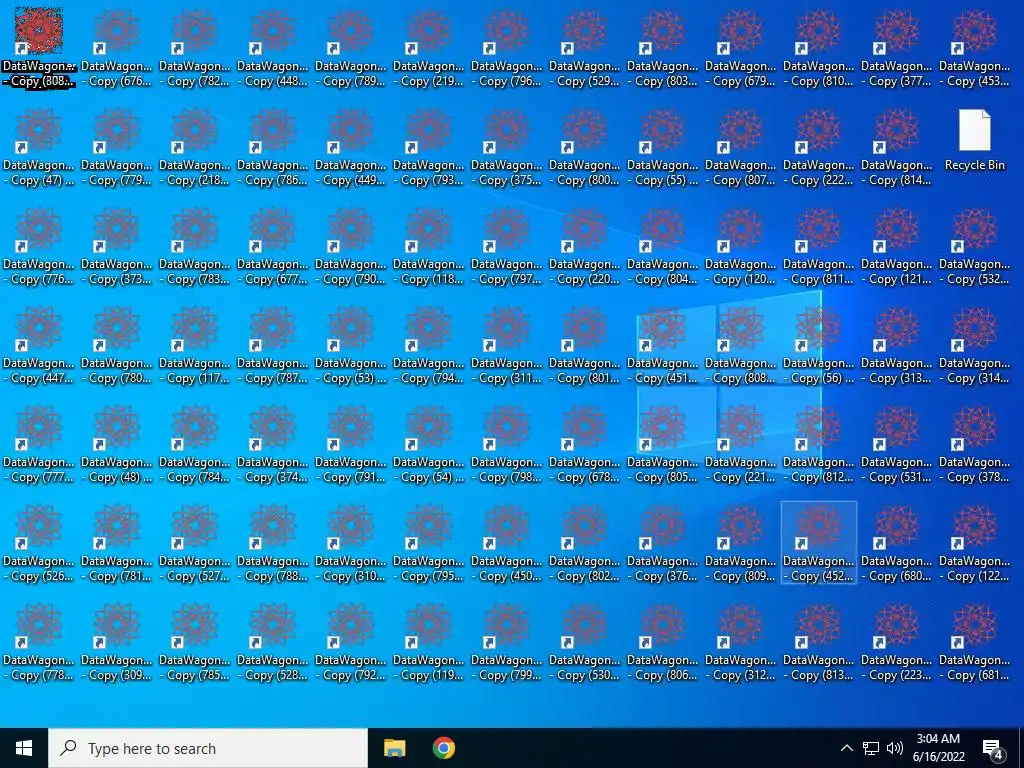This screenshot has width=1024, height=768.
Task: Click the DataWagon shortcut Copy (122
Action: 975,544
